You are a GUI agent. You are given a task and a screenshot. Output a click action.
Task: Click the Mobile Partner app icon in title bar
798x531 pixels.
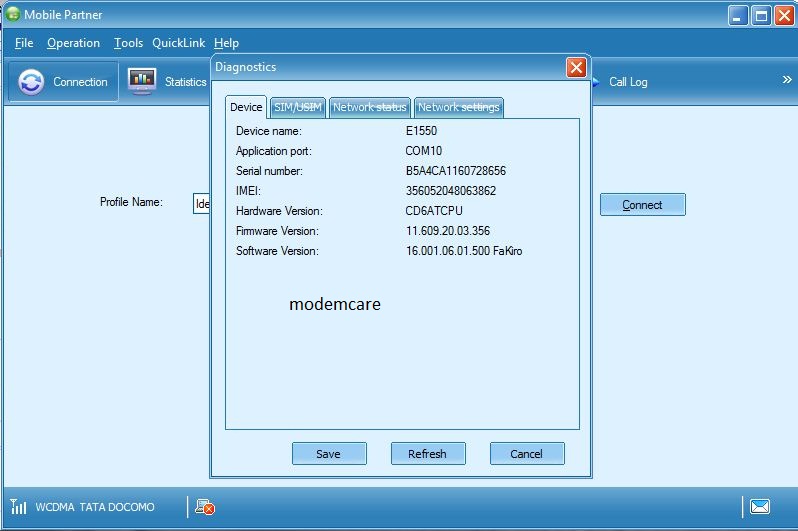pyautogui.click(x=13, y=15)
